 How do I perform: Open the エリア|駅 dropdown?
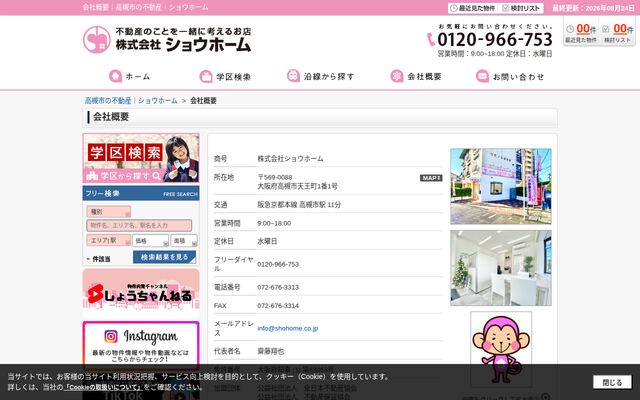coord(109,240)
